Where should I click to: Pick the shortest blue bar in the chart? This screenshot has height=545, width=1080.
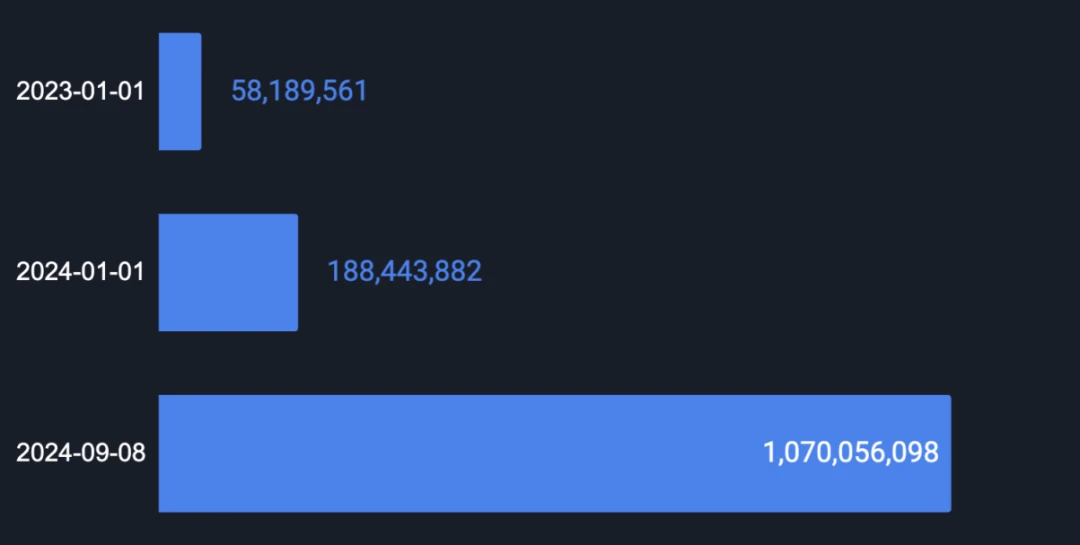(180, 92)
